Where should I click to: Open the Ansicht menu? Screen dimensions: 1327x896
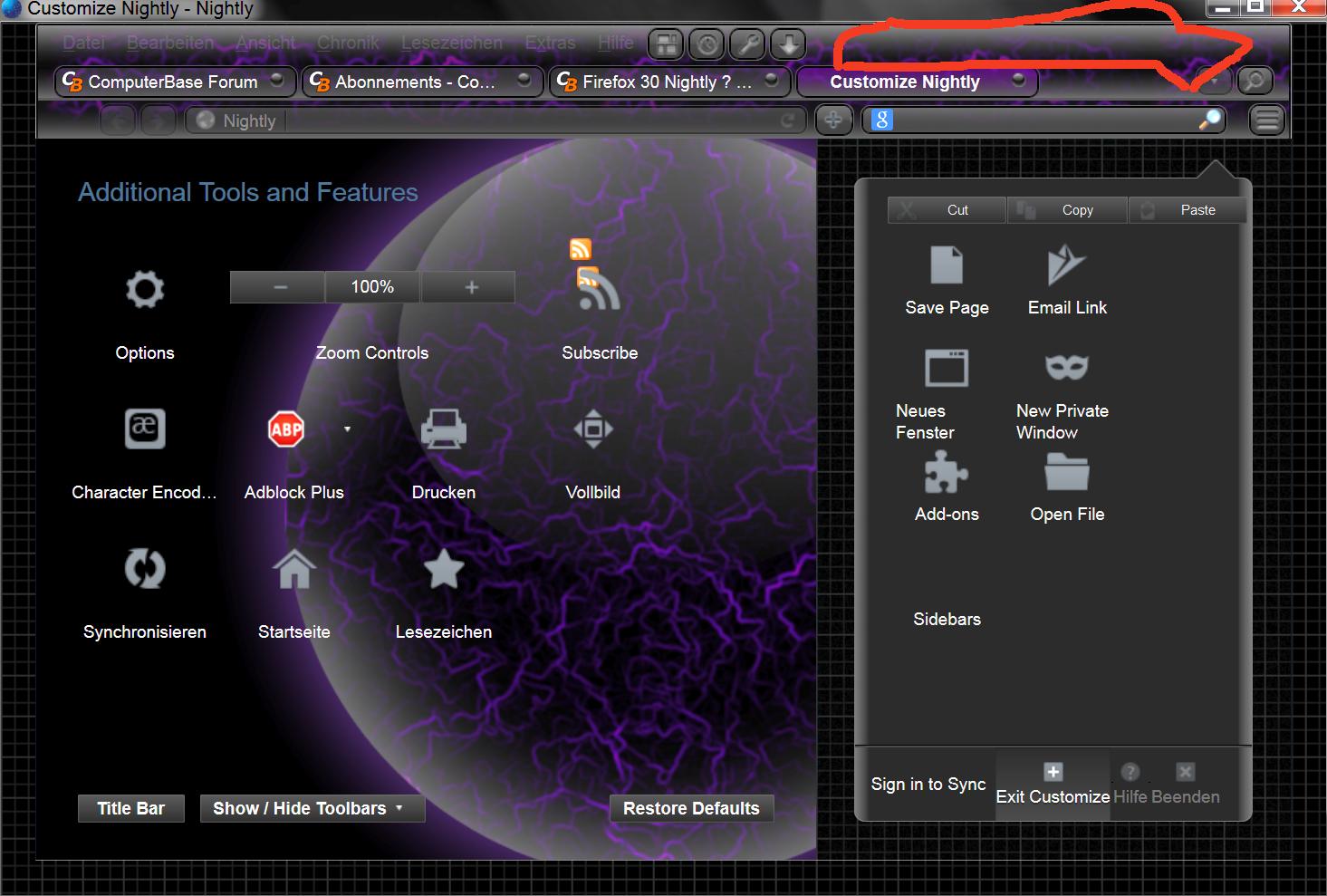click(x=265, y=43)
